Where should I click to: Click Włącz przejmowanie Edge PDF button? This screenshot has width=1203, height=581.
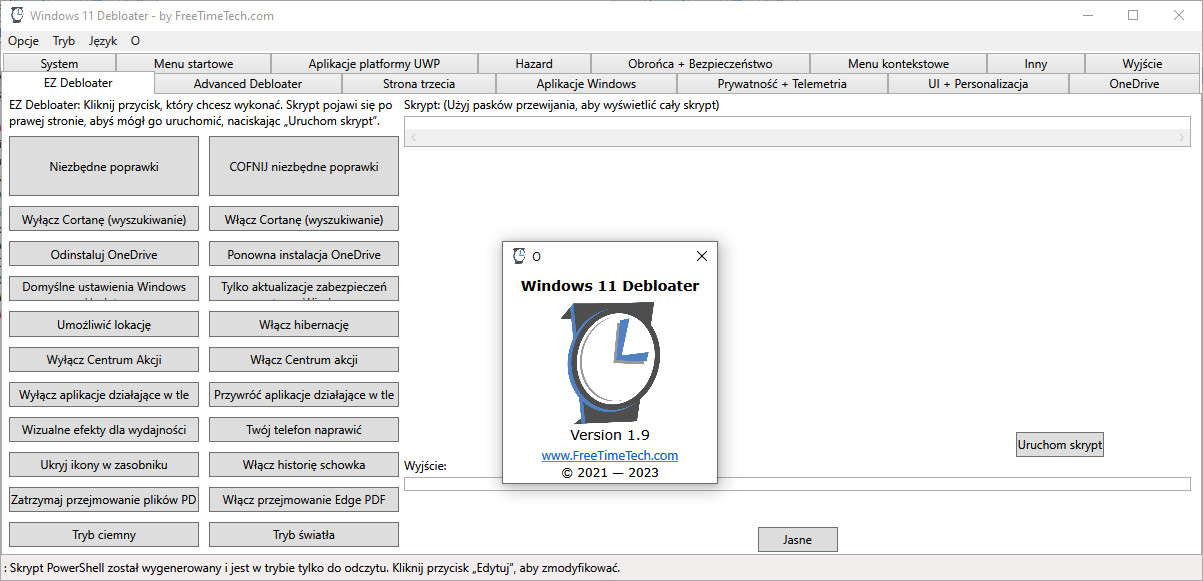[x=304, y=499]
